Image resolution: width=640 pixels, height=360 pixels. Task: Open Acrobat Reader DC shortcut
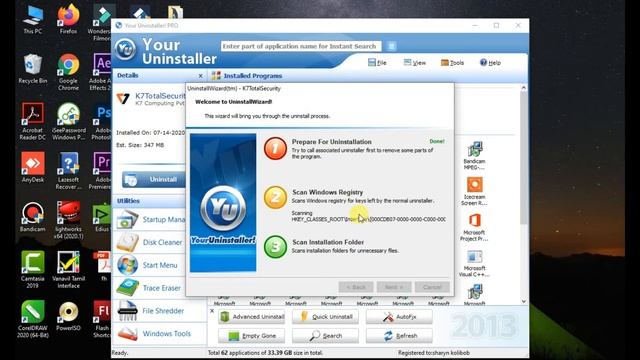33,122
